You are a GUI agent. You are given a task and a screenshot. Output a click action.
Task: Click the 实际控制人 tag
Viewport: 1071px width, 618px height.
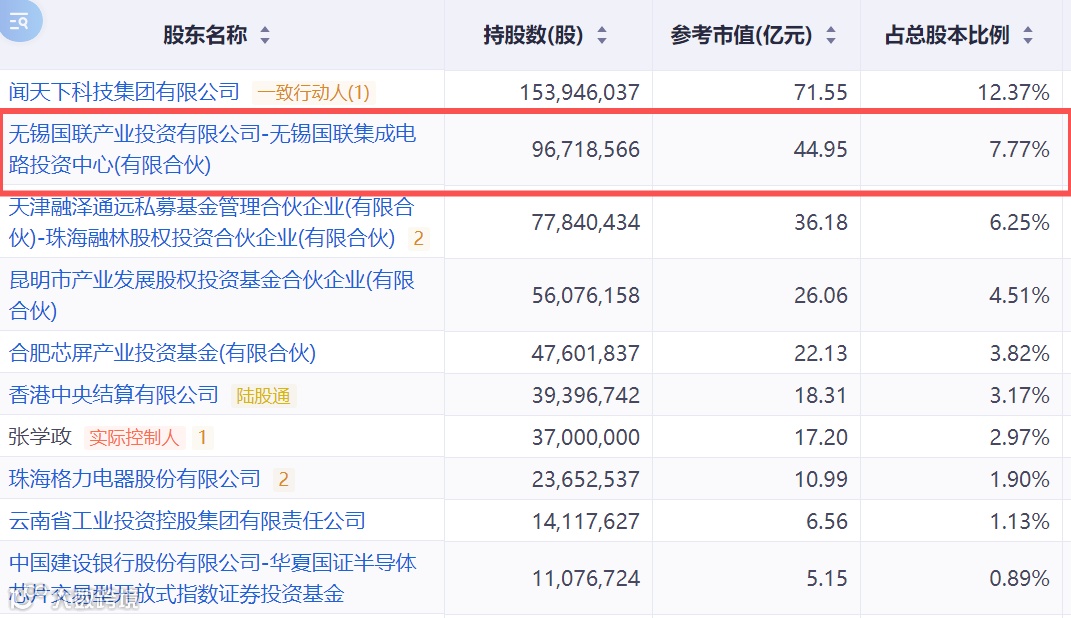tap(134, 437)
